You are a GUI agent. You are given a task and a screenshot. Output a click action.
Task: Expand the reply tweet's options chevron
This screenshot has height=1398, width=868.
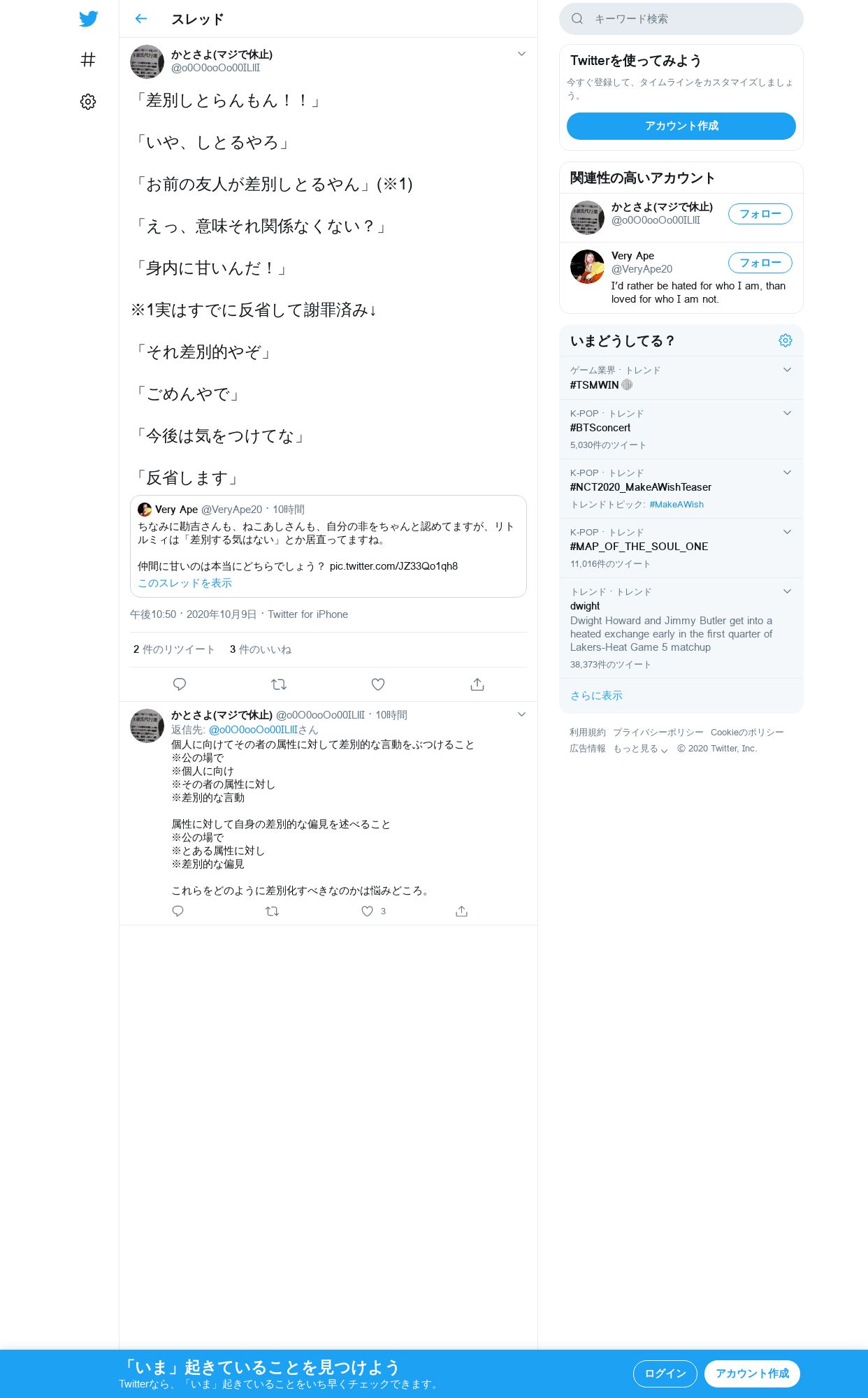coord(521,714)
